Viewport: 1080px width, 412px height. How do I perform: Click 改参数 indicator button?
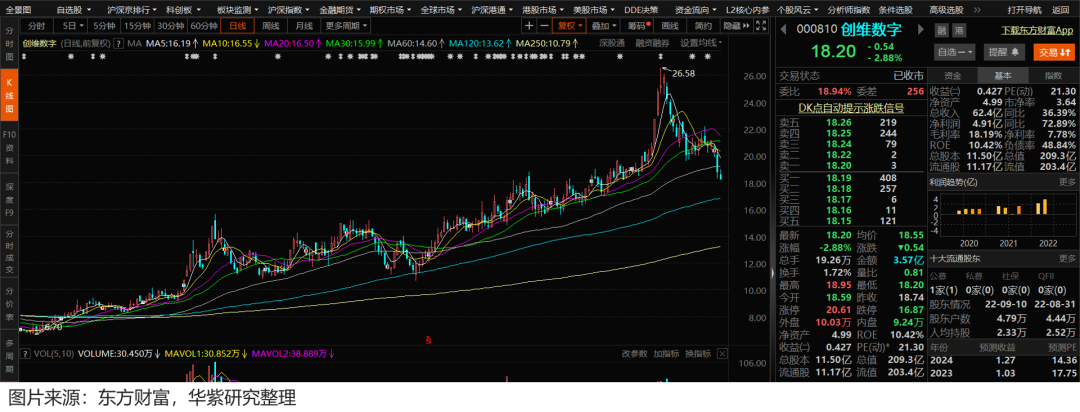(634, 353)
